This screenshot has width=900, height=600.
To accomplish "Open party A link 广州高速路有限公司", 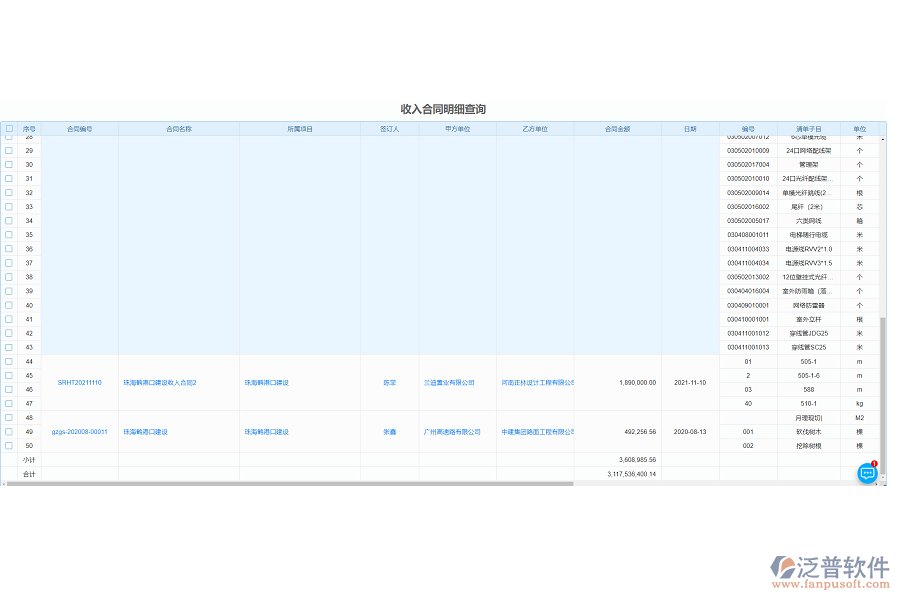I will tap(452, 432).
